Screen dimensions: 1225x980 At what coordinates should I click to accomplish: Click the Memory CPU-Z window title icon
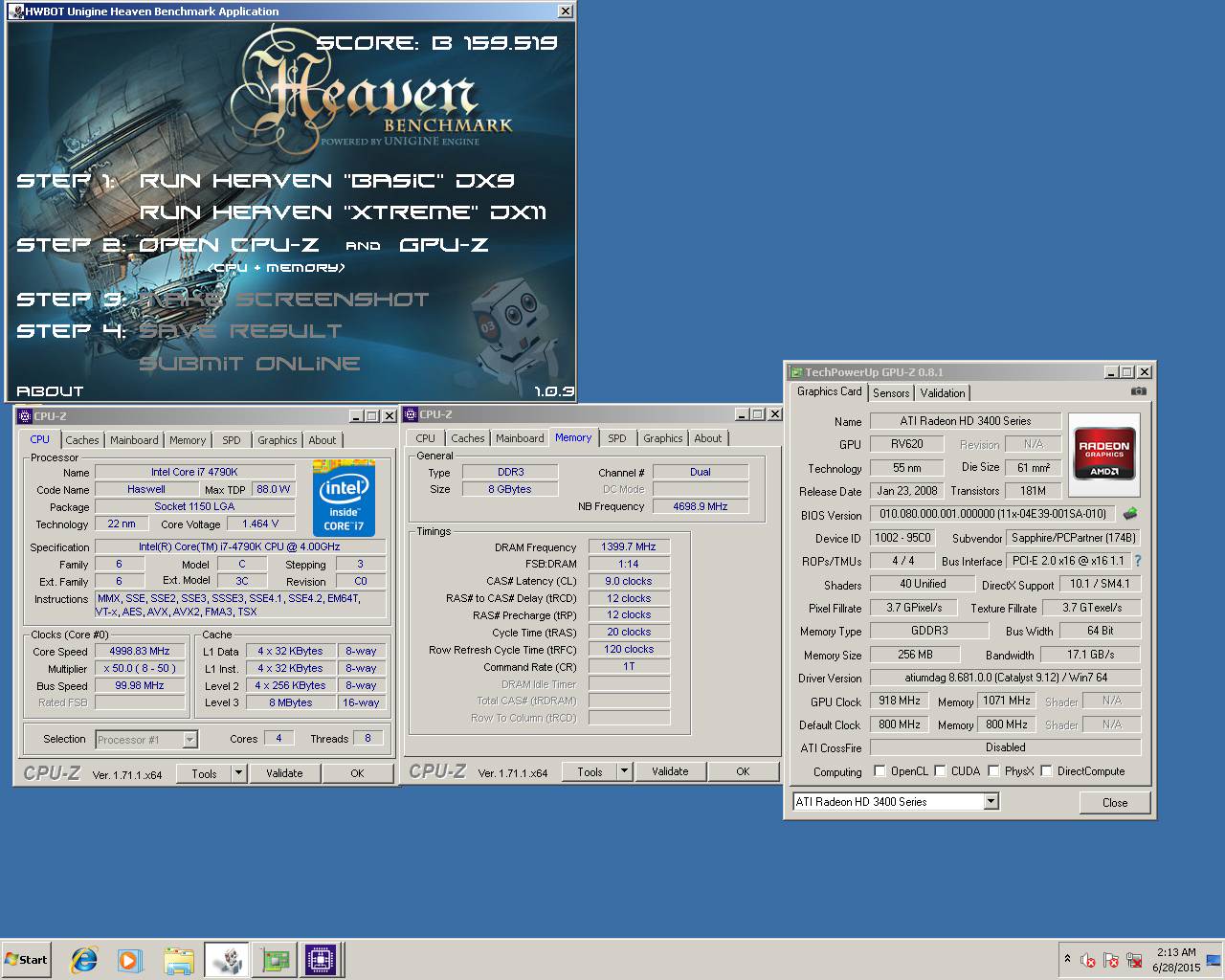click(412, 413)
